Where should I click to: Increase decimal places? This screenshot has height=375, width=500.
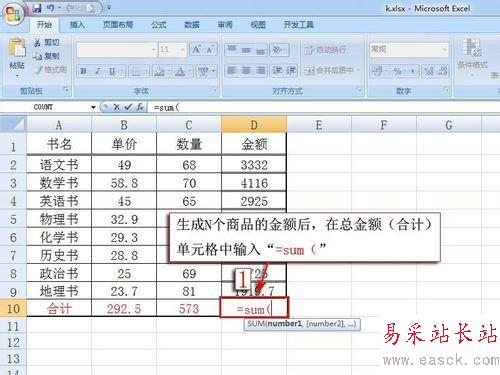click(x=429, y=71)
